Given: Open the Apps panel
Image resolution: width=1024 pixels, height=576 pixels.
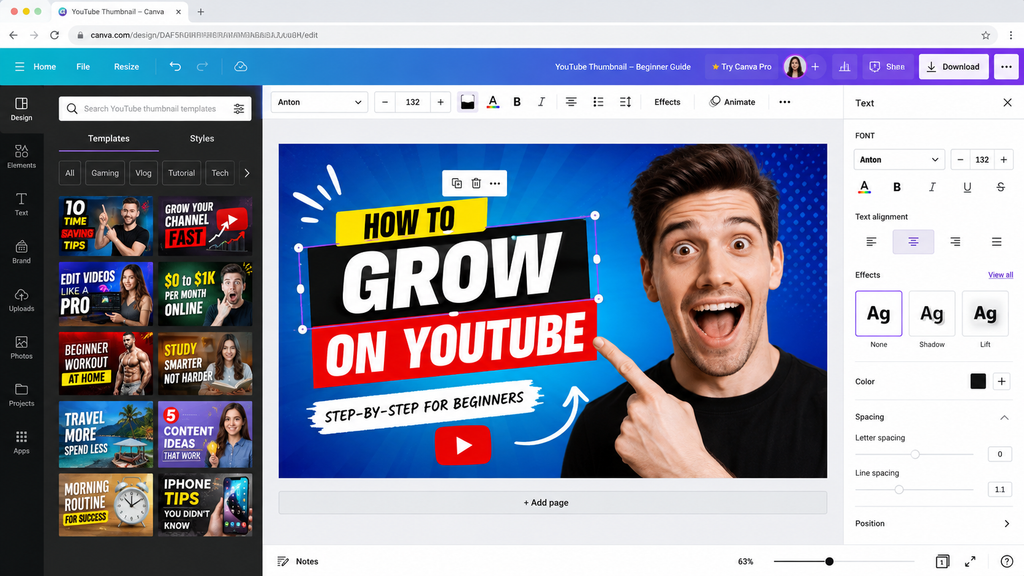Looking at the screenshot, I should pos(21,442).
